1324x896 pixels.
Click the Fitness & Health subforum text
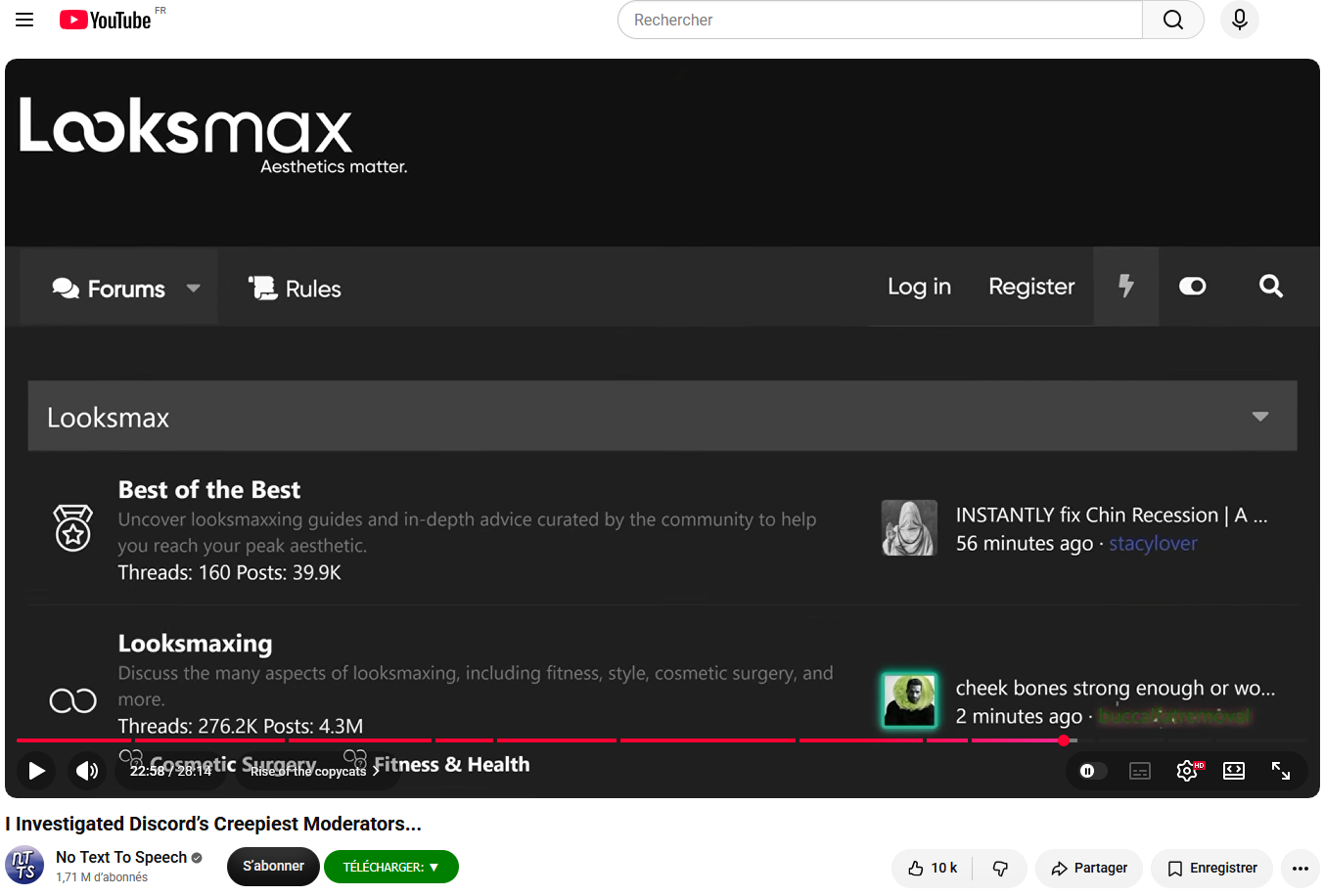[x=451, y=764]
